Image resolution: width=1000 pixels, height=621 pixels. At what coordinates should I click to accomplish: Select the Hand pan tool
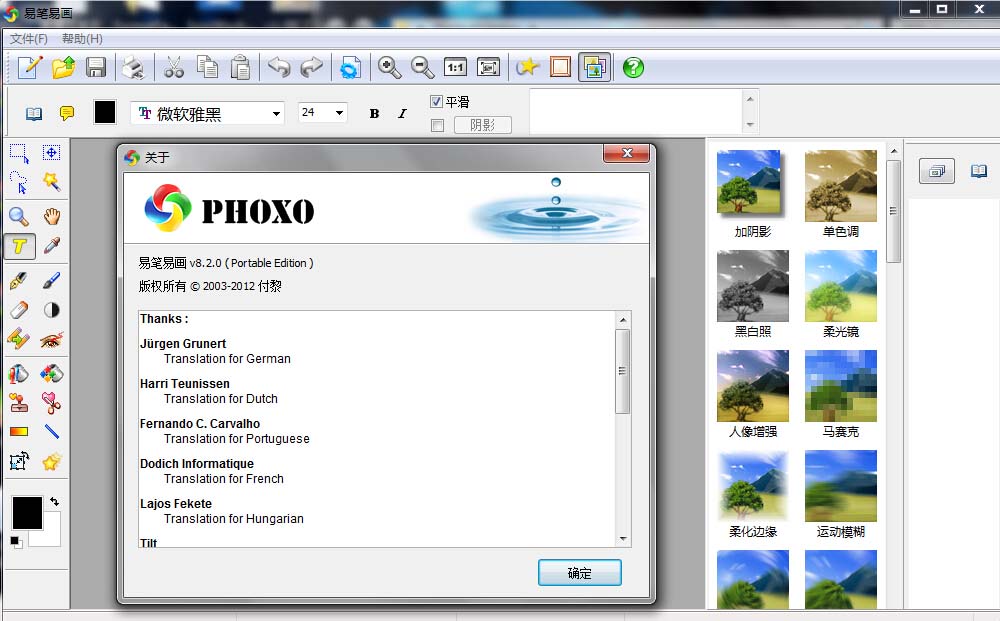click(x=51, y=216)
